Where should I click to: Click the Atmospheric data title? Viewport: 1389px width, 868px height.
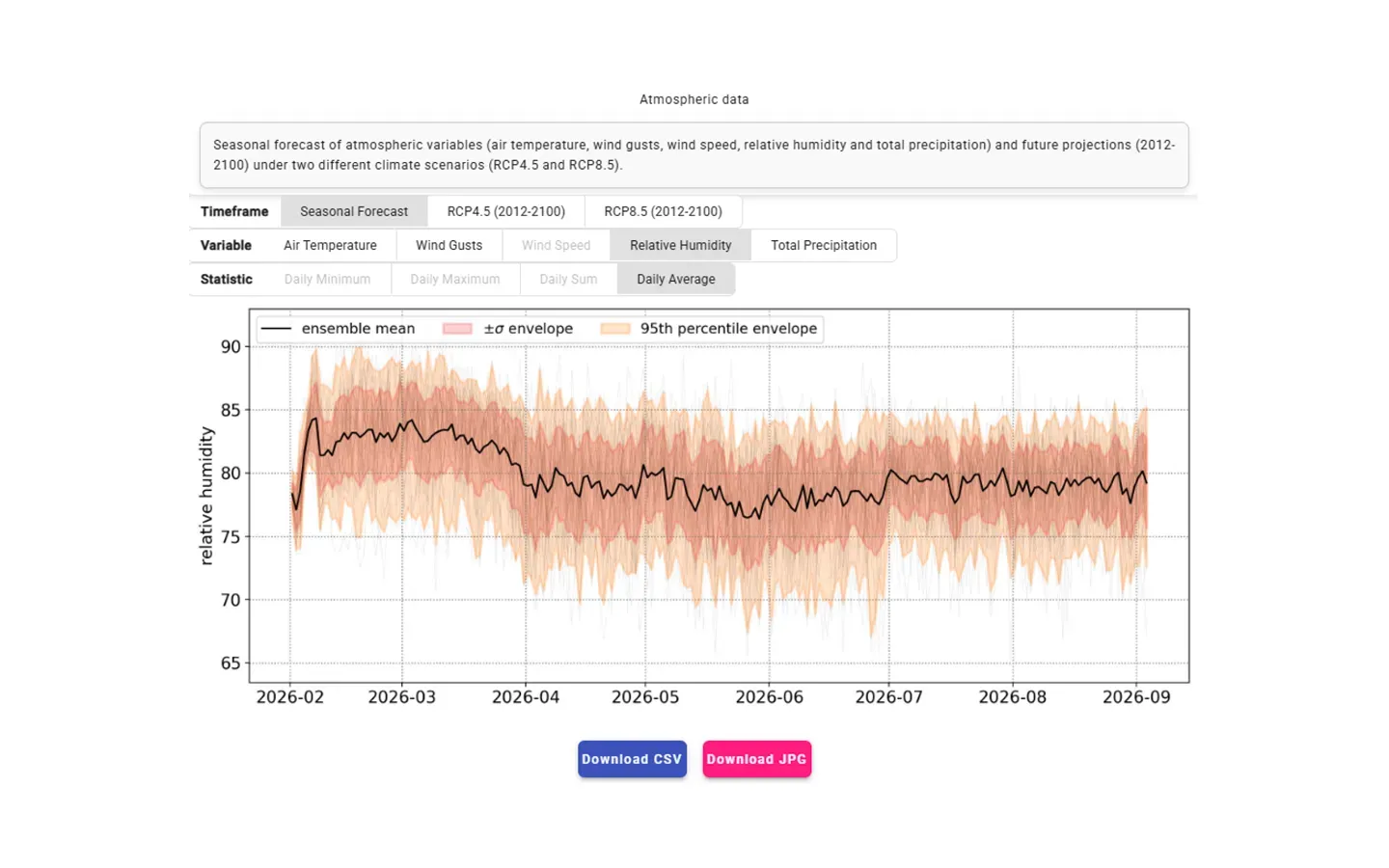pos(694,99)
